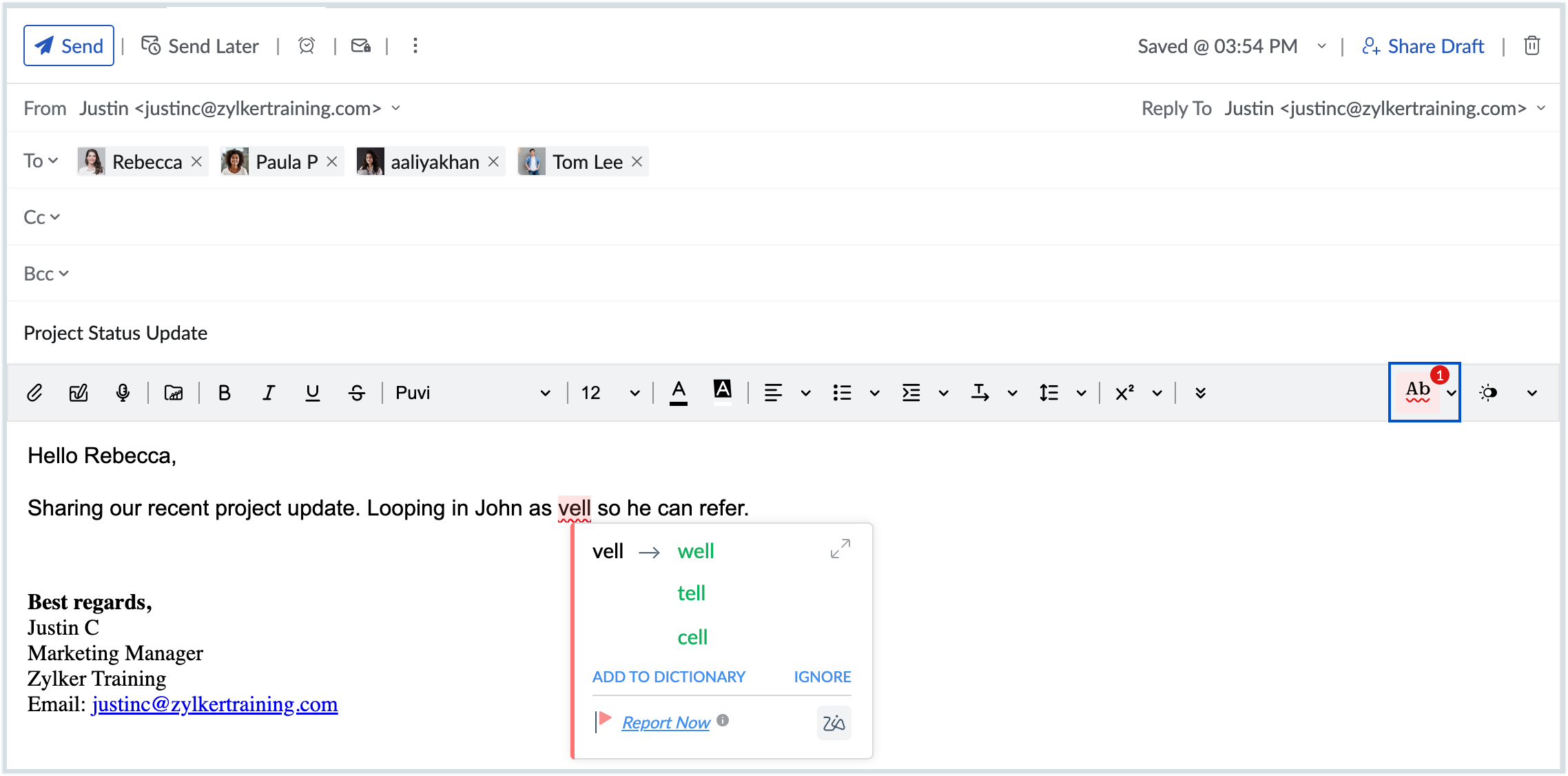
Task: Apply strikethrough formatting
Action: point(358,392)
